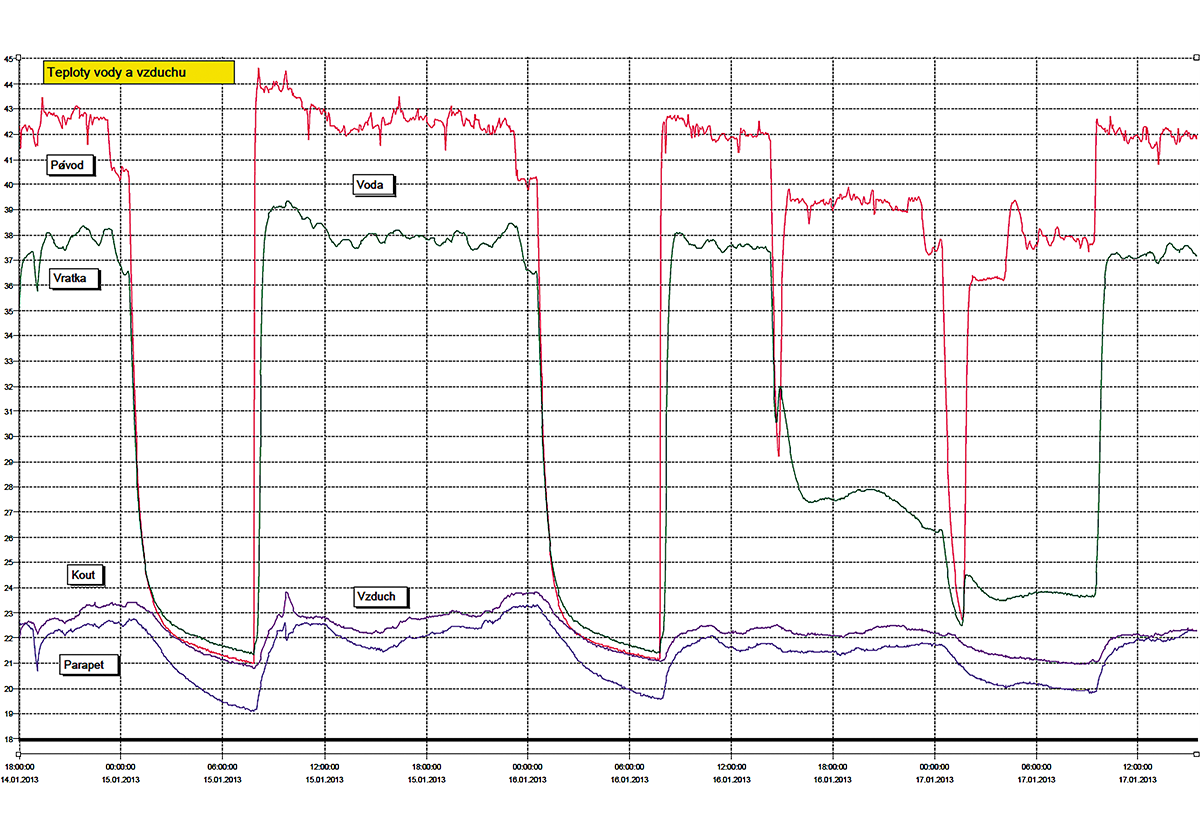This screenshot has width=1200, height=831.
Task: Click the y-axis value 33
Action: [8, 361]
